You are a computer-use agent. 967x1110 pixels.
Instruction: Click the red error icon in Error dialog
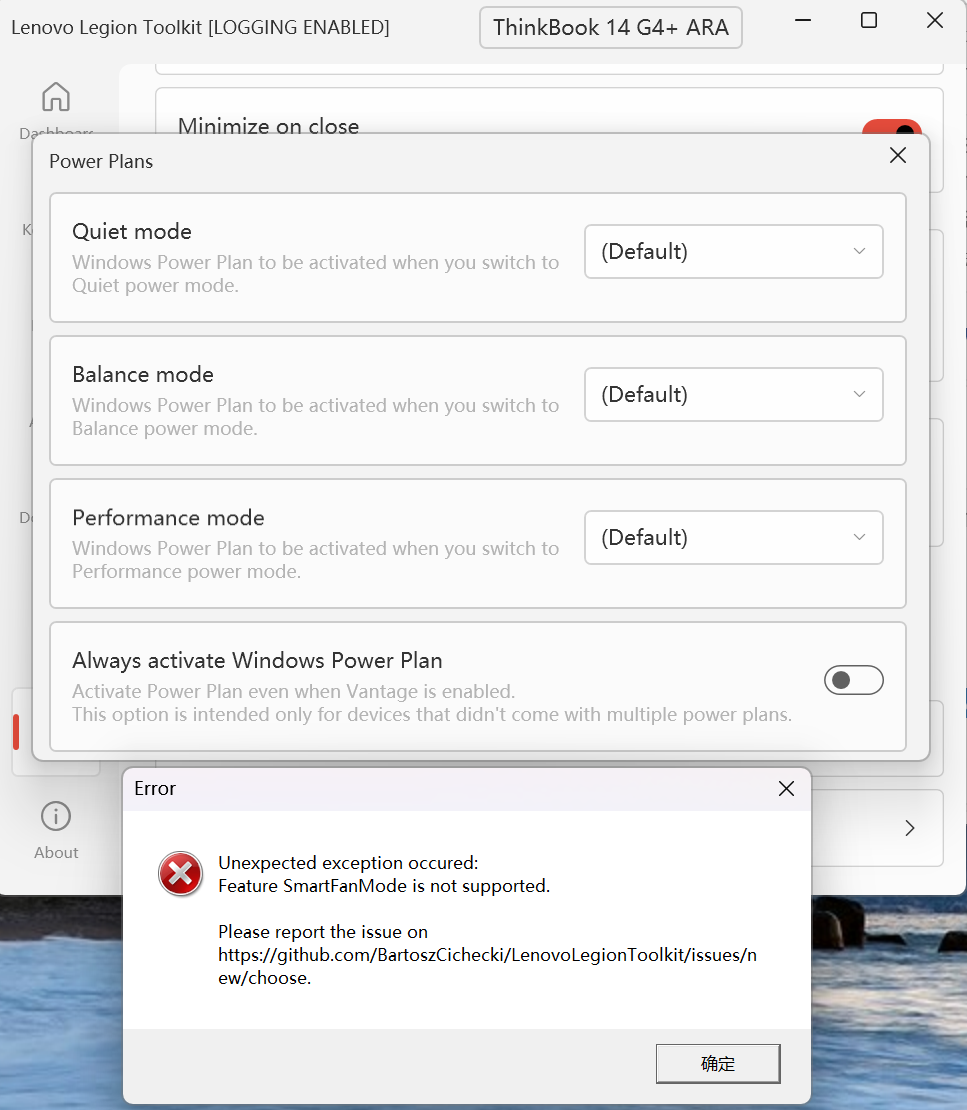tap(180, 874)
